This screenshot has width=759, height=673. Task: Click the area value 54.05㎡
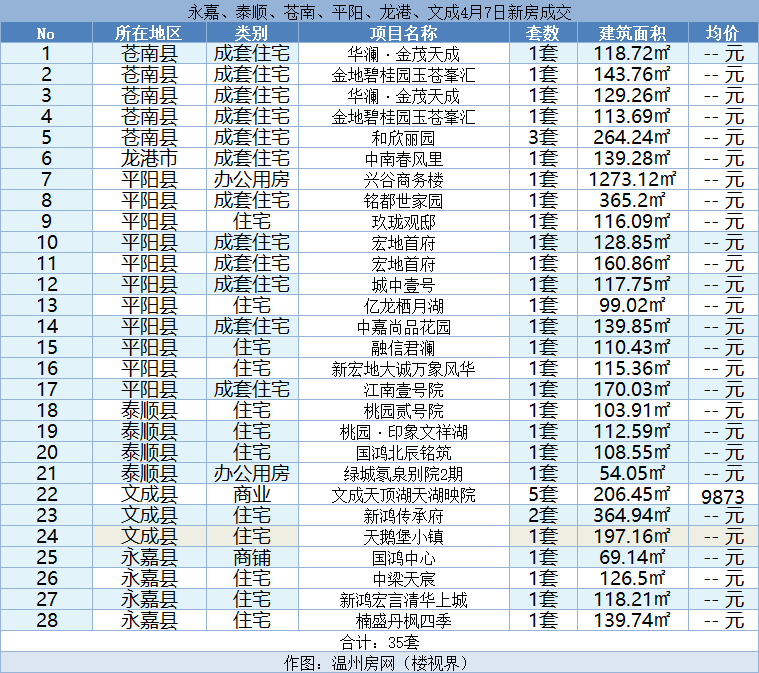point(632,473)
